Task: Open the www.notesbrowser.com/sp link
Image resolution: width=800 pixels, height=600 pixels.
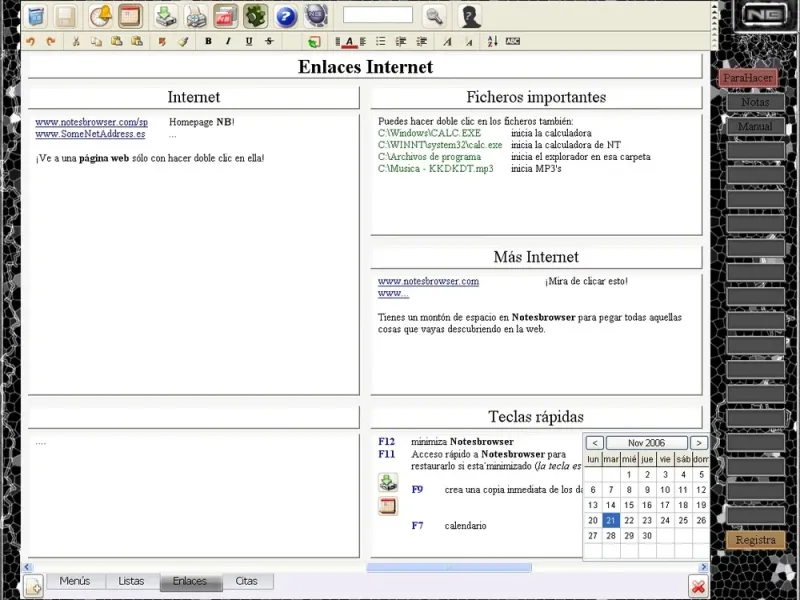Action: [x=91, y=122]
